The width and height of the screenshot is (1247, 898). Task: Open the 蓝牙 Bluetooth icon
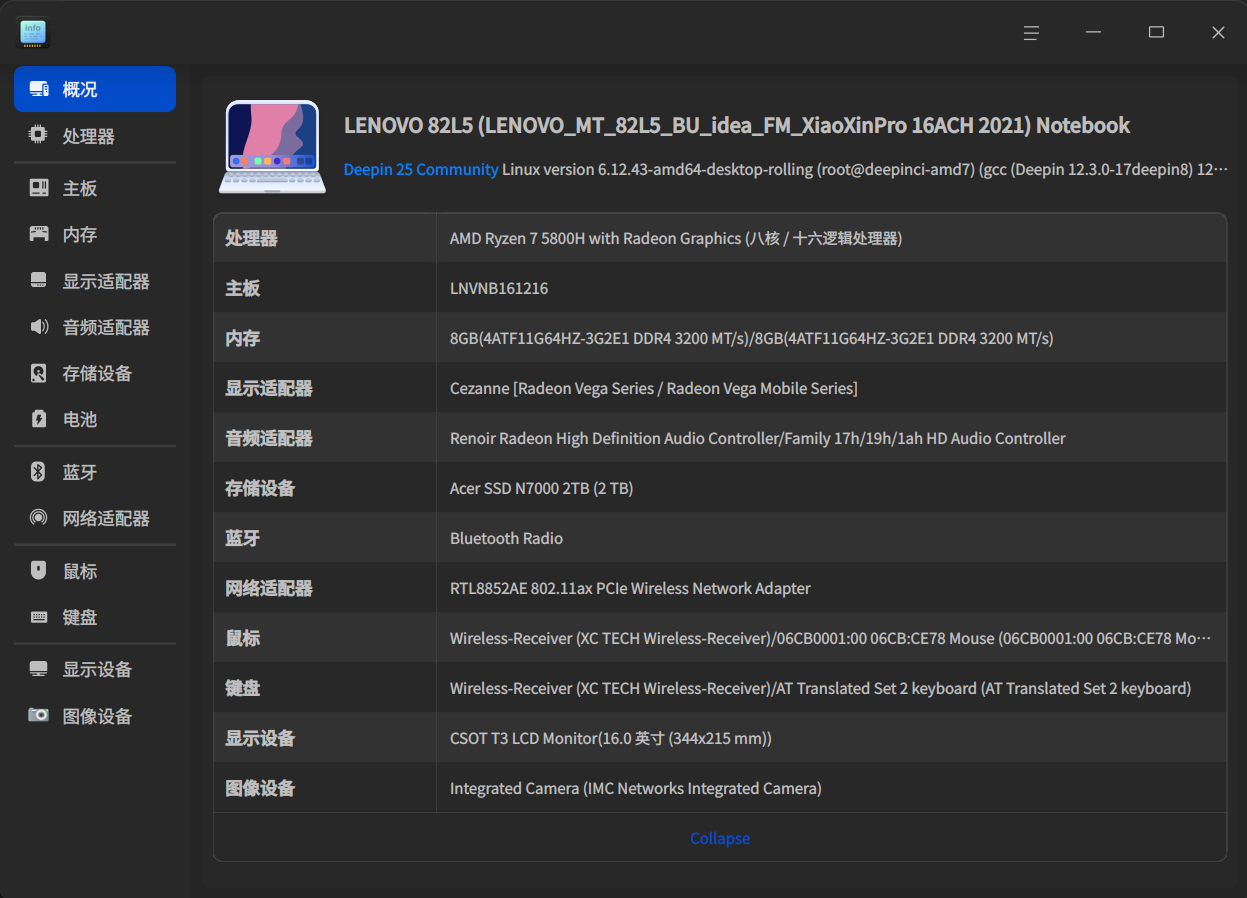38,472
